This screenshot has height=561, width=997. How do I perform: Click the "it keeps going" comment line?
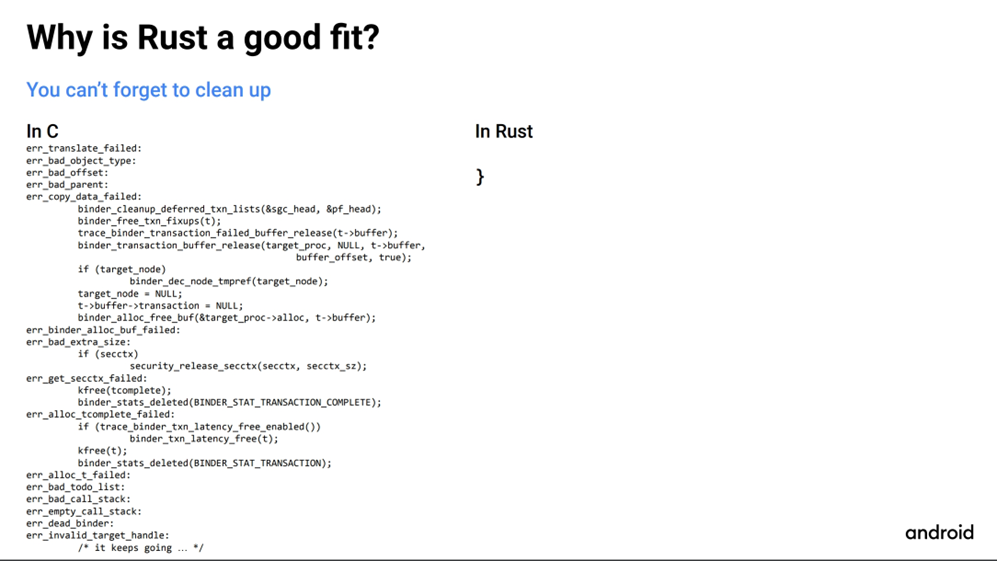(x=141, y=548)
